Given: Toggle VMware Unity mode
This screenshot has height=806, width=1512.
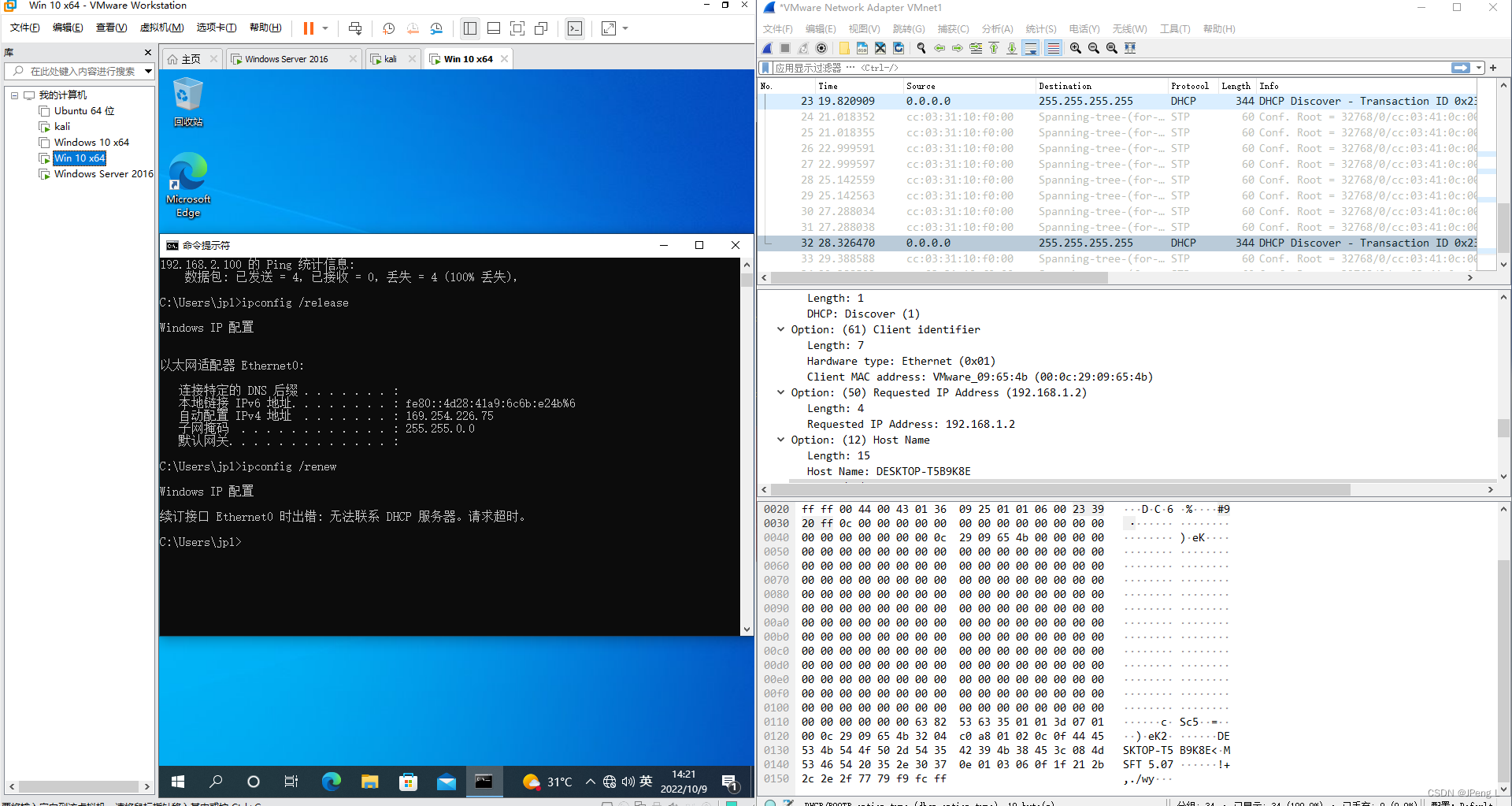Looking at the screenshot, I should click(541, 28).
